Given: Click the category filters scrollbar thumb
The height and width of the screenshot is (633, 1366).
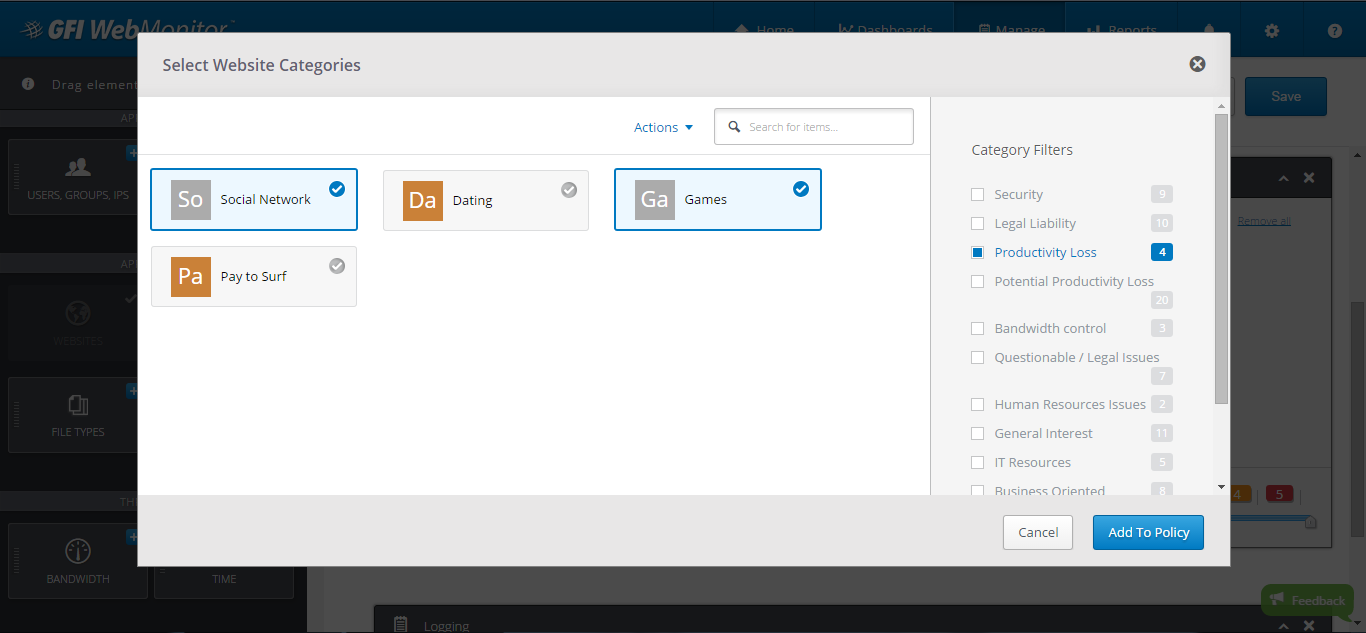Looking at the screenshot, I should 1221,259.
